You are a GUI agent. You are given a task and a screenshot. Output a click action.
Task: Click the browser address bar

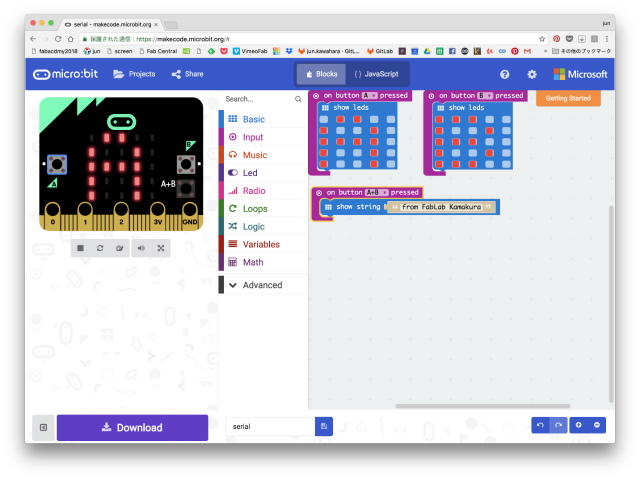pos(310,39)
